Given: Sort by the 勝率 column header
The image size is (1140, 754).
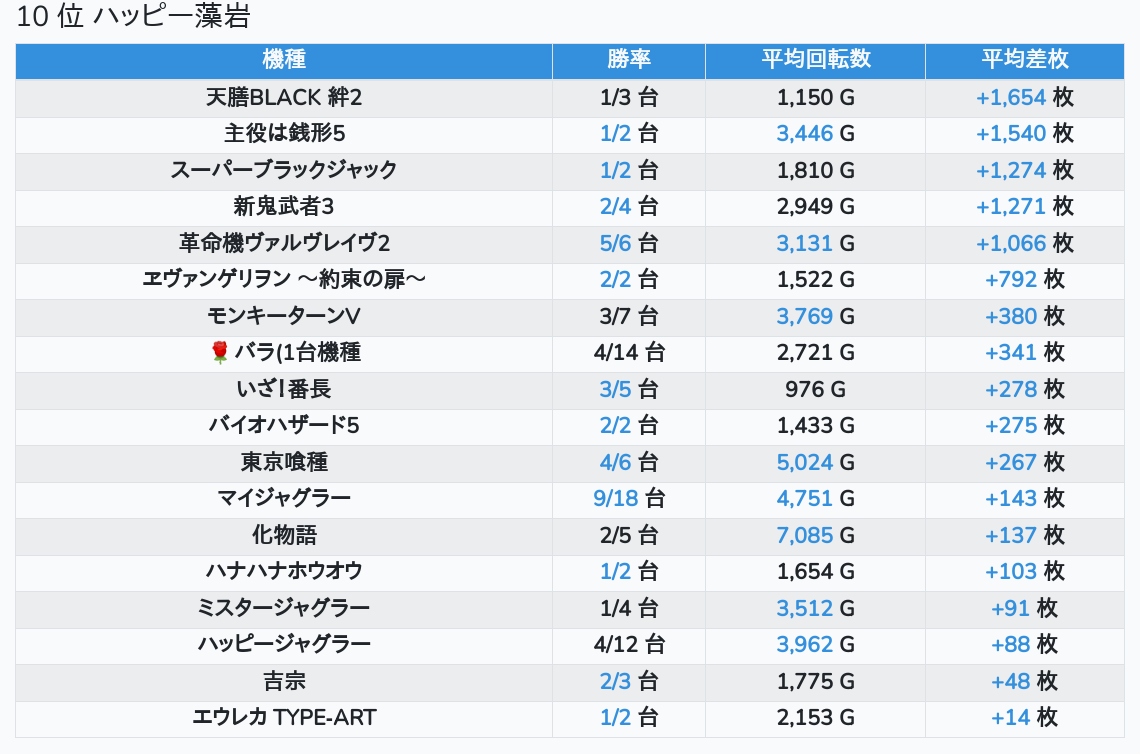Looking at the screenshot, I should point(629,60).
